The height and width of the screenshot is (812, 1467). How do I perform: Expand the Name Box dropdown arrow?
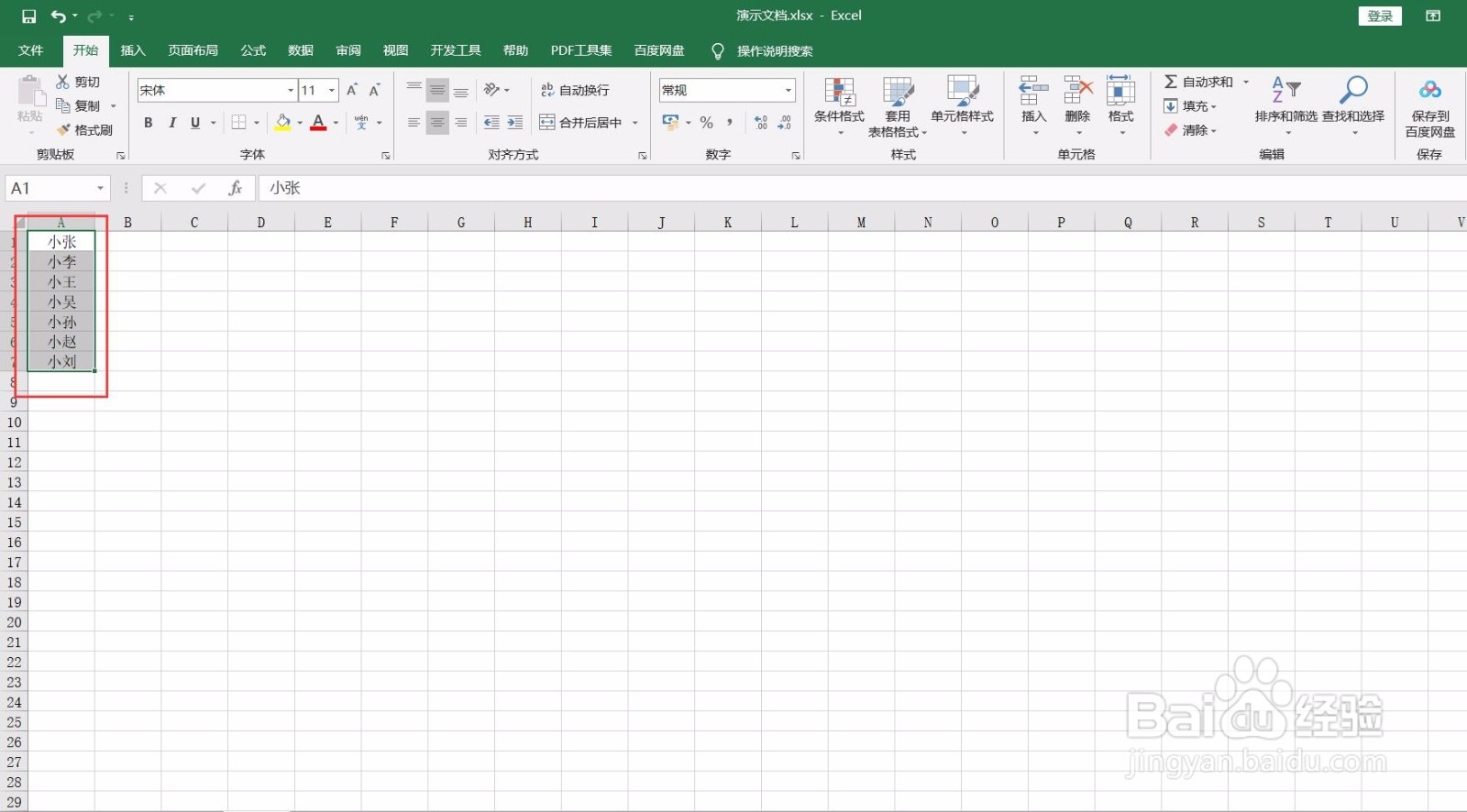[100, 188]
